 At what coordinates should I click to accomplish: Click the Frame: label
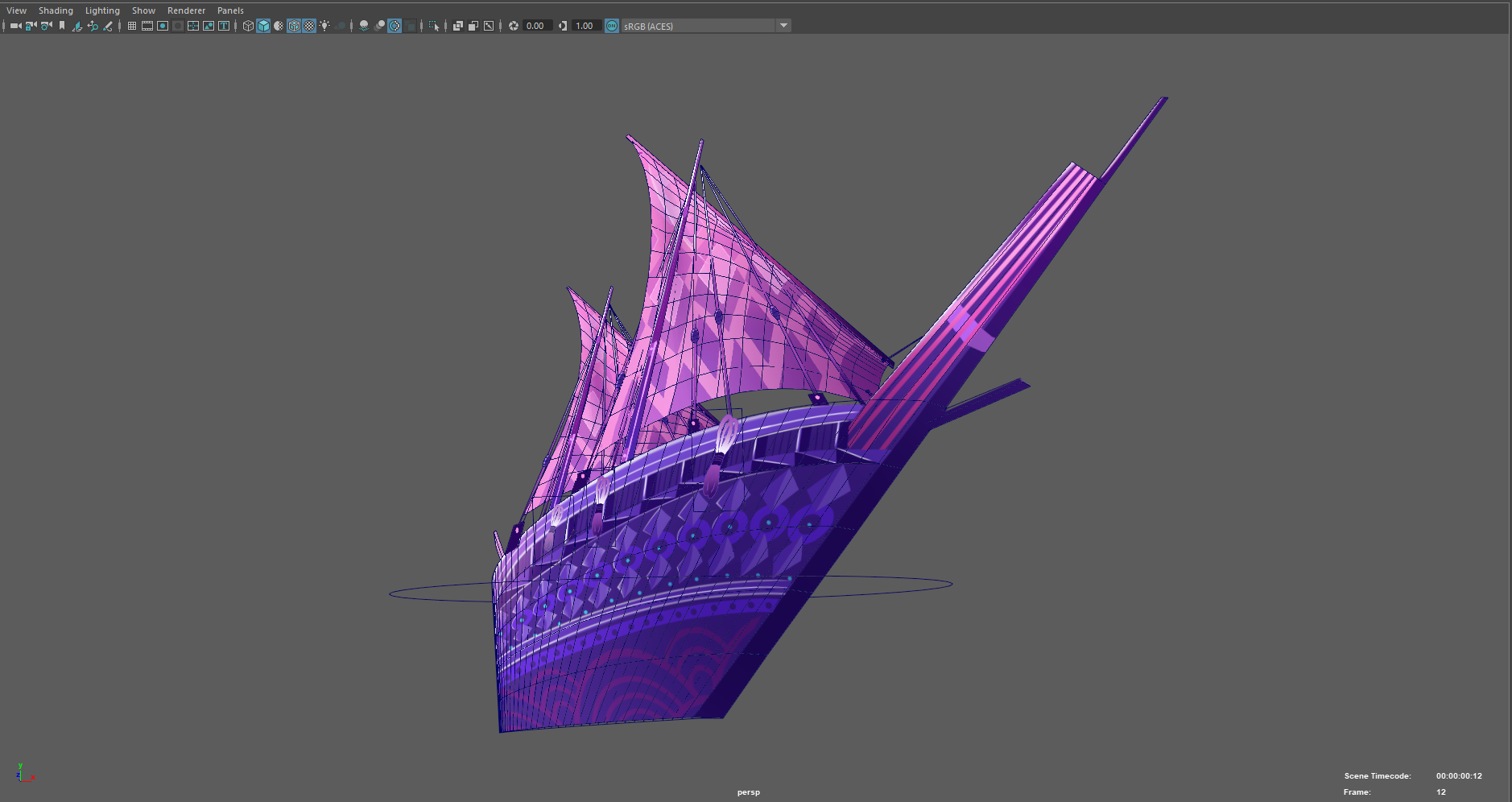pyautogui.click(x=1357, y=792)
